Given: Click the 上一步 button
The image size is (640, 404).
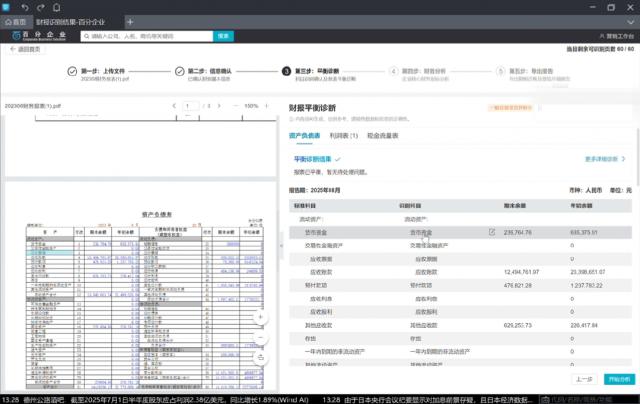Looking at the screenshot, I should pos(585,379).
